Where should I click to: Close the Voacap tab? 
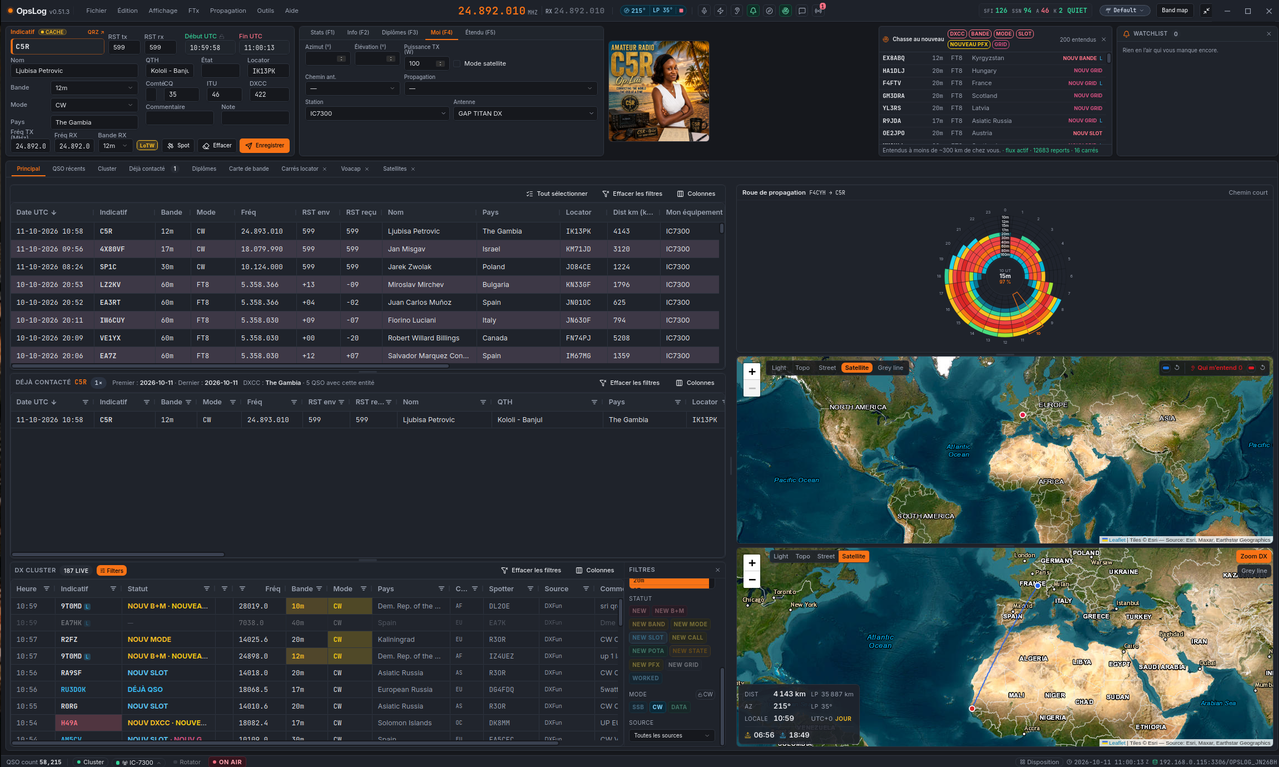(x=367, y=169)
